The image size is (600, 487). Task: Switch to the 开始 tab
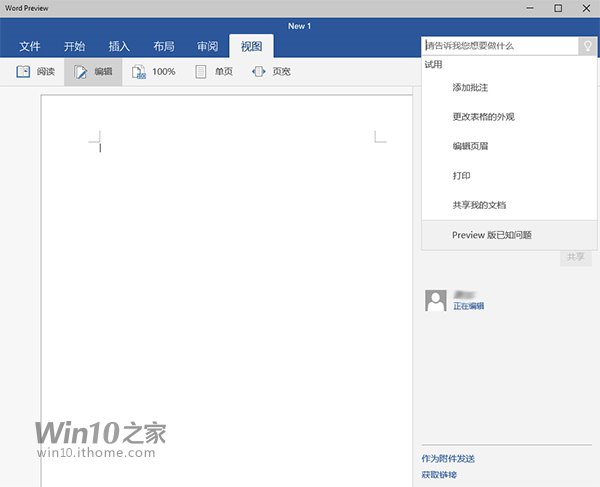[74, 46]
